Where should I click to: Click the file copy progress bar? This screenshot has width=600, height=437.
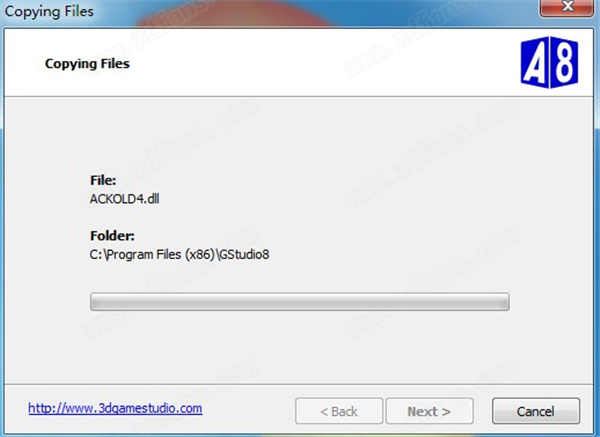point(300,302)
